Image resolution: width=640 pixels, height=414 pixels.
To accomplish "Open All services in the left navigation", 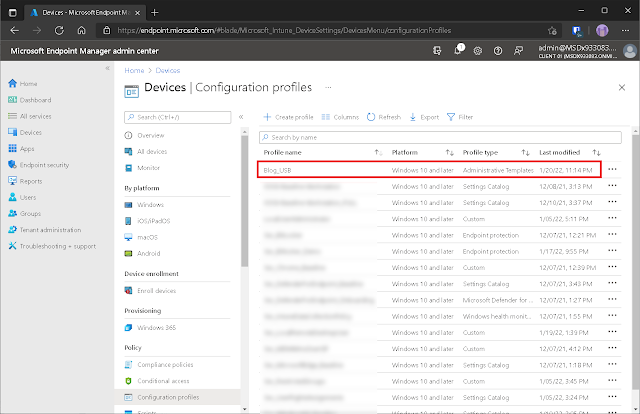I will tap(29, 116).
